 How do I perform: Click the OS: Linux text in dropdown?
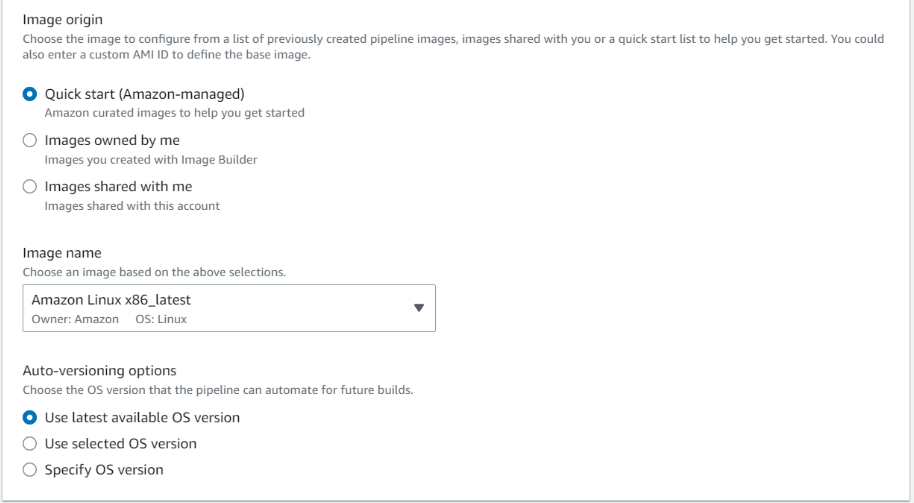point(161,319)
